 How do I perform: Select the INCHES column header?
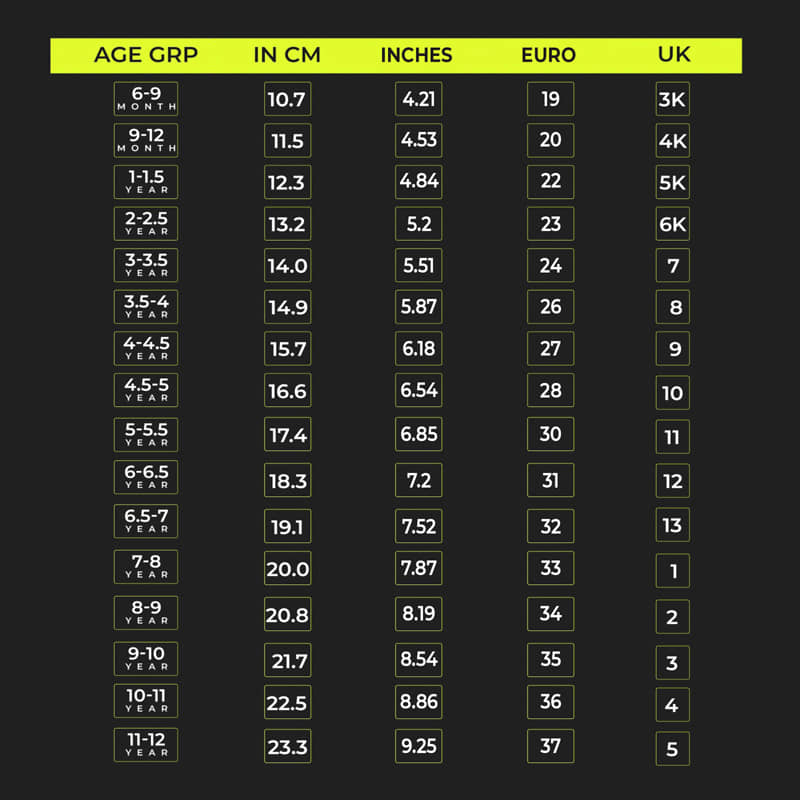pyautogui.click(x=416, y=55)
